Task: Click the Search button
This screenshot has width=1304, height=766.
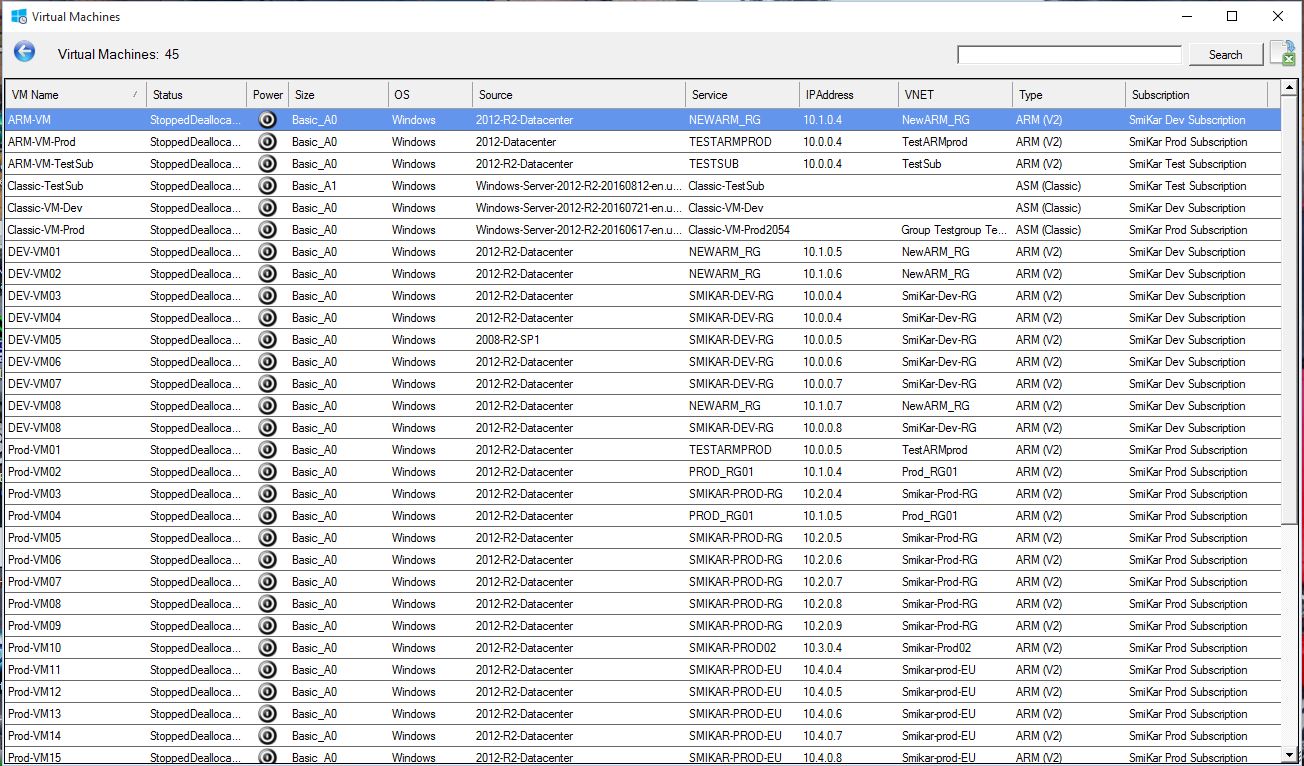Action: click(1225, 54)
